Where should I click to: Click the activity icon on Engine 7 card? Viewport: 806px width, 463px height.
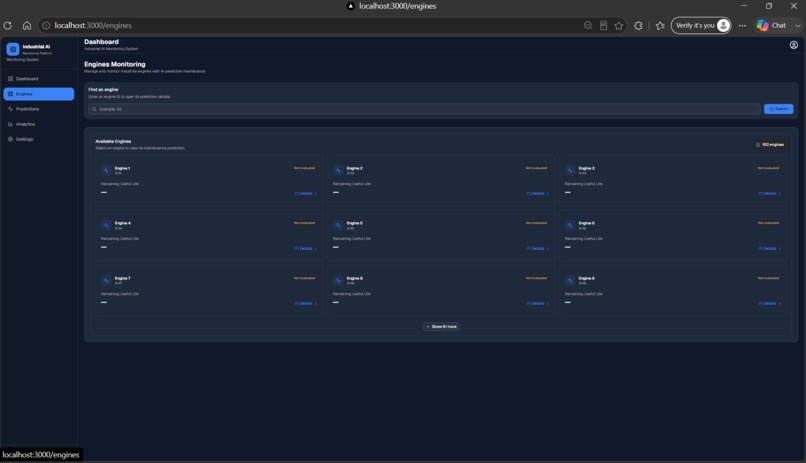pos(106,281)
